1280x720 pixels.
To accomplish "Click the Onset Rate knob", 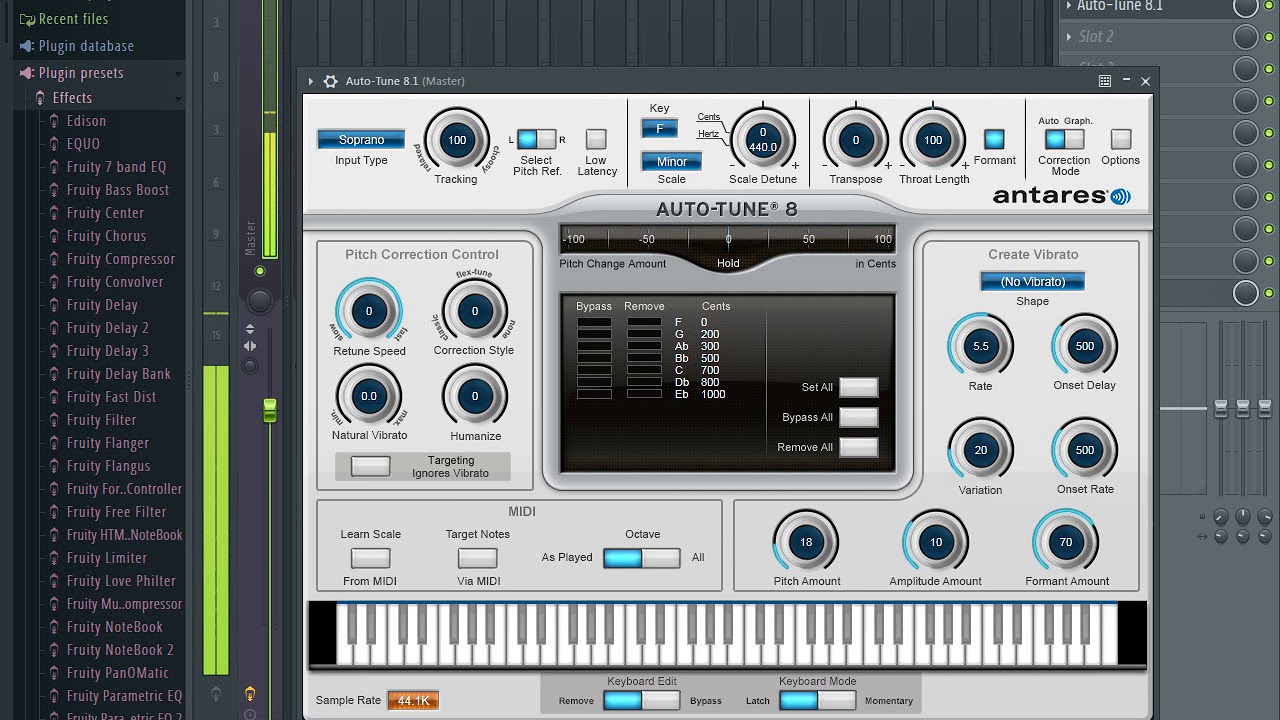I will (1085, 450).
